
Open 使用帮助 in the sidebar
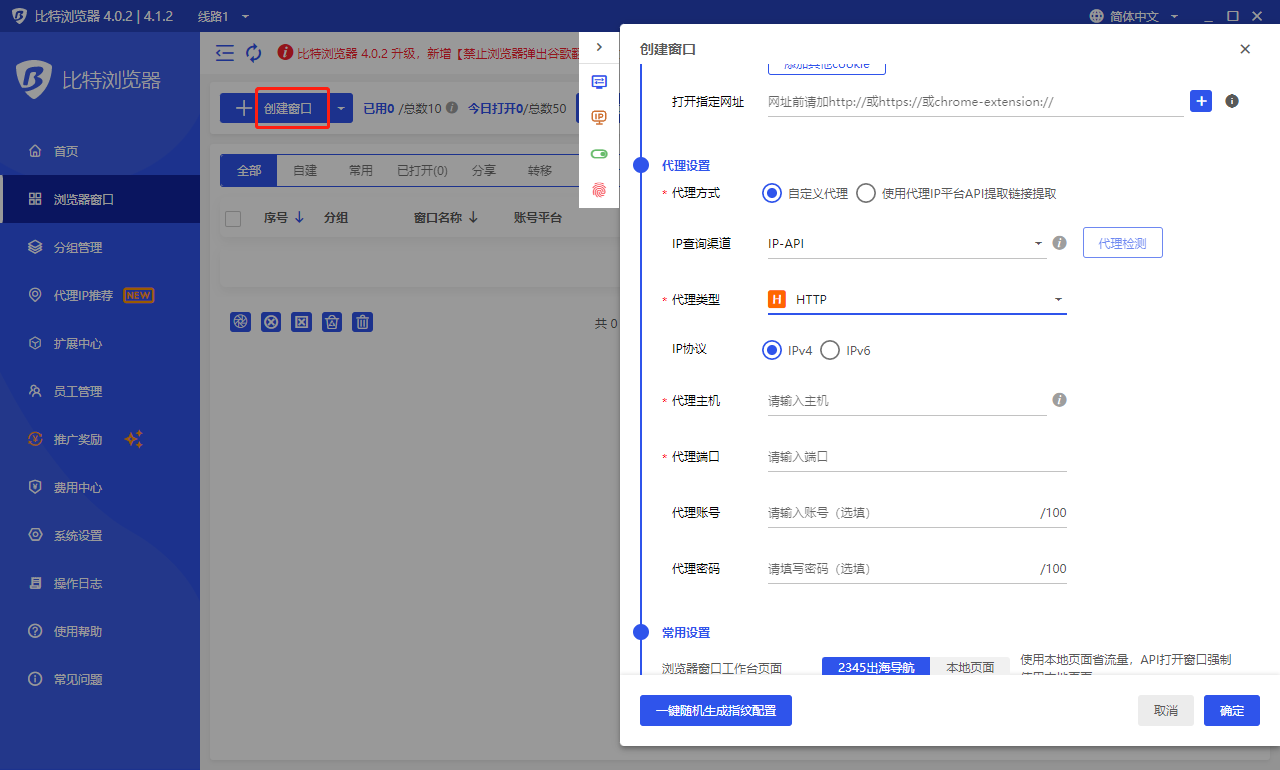(x=100, y=631)
